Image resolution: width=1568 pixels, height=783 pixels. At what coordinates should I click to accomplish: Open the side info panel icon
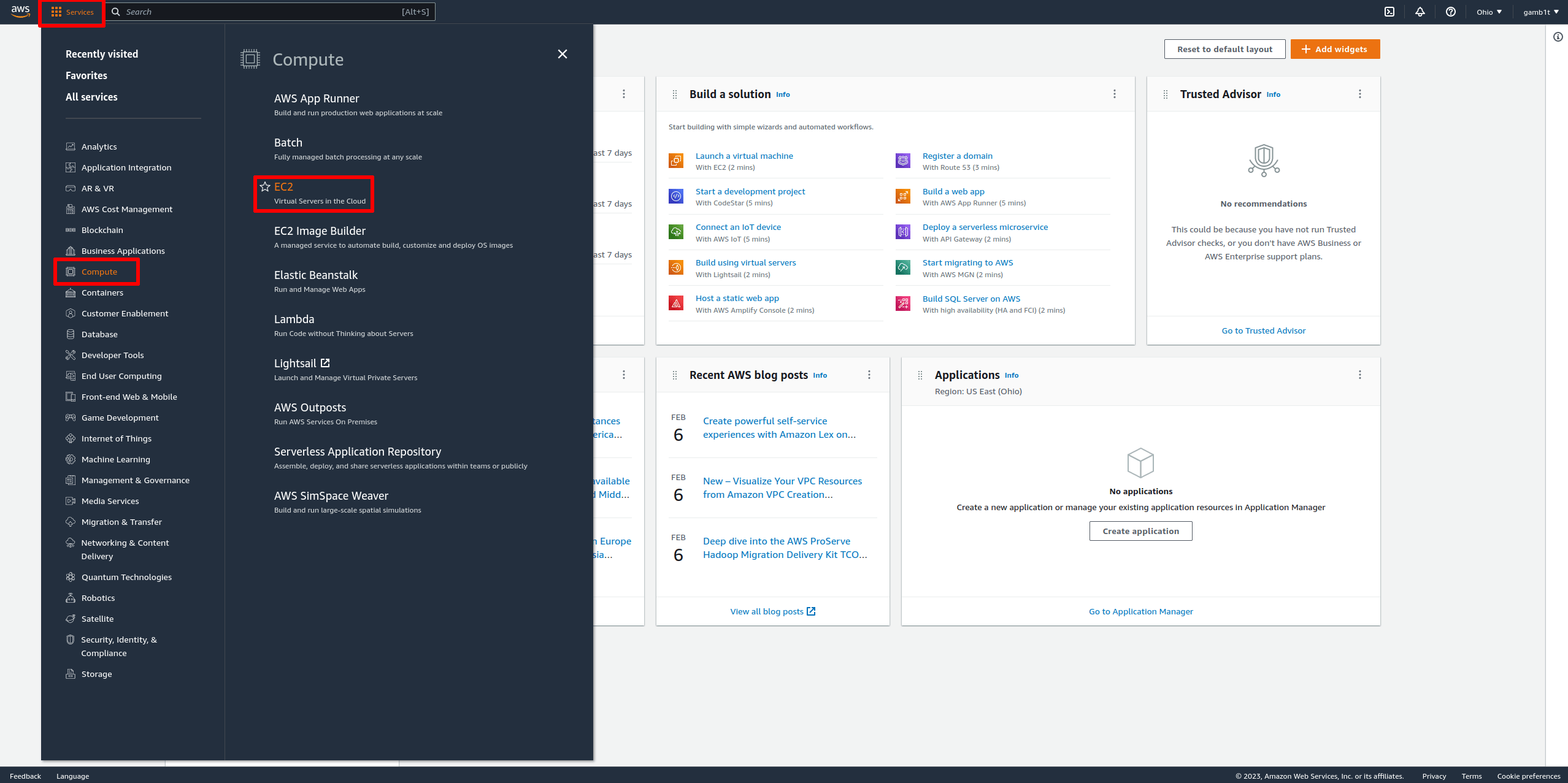point(1558,37)
